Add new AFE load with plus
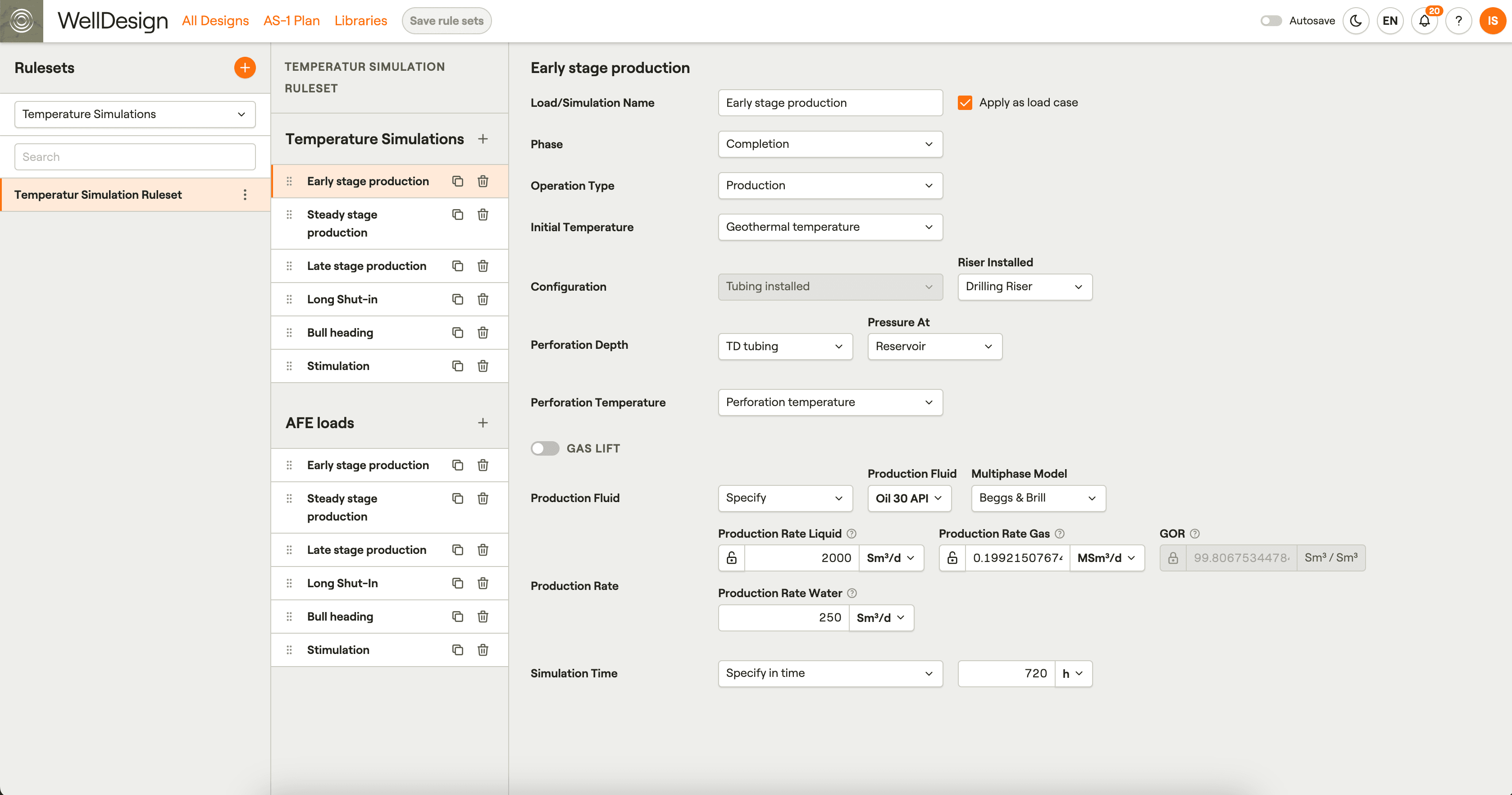This screenshot has width=1512, height=795. pyautogui.click(x=483, y=423)
